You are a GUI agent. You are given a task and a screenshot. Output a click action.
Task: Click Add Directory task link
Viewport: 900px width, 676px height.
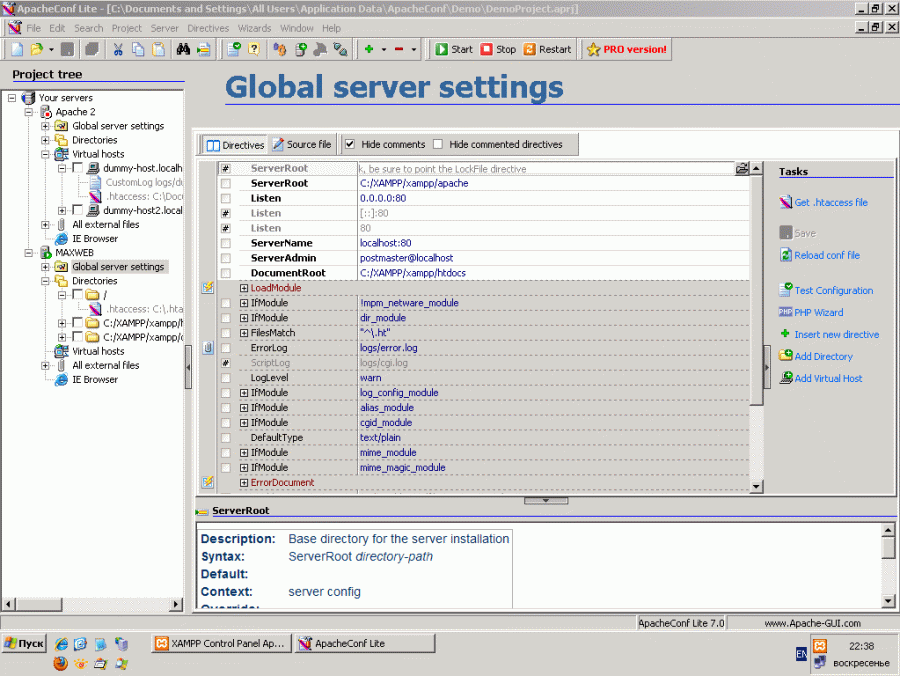pyautogui.click(x=823, y=356)
